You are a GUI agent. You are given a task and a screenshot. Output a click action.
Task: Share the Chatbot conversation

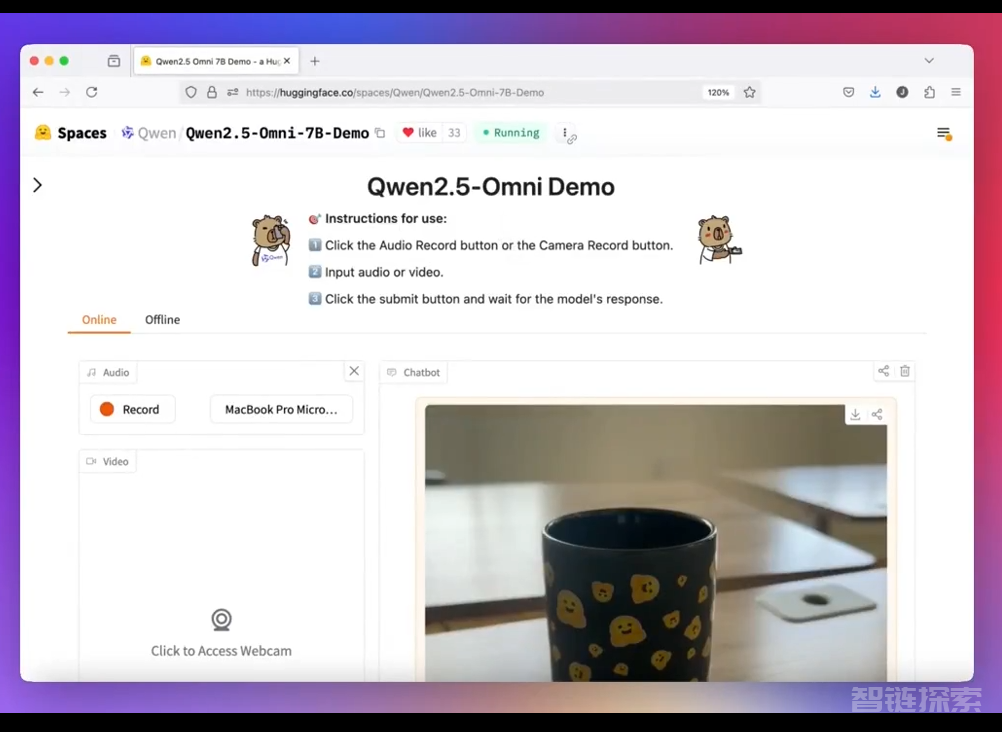click(x=883, y=371)
